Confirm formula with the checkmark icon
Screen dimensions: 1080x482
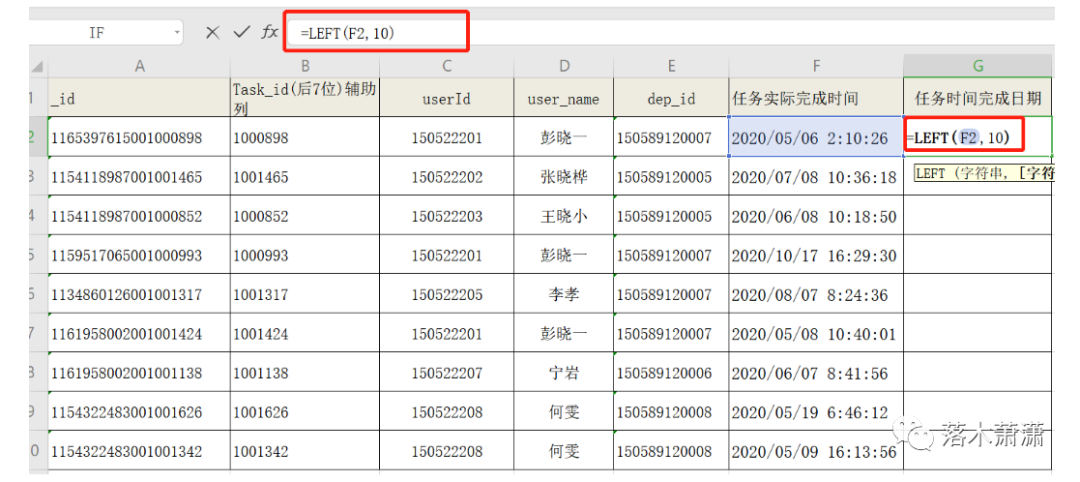pos(241,32)
